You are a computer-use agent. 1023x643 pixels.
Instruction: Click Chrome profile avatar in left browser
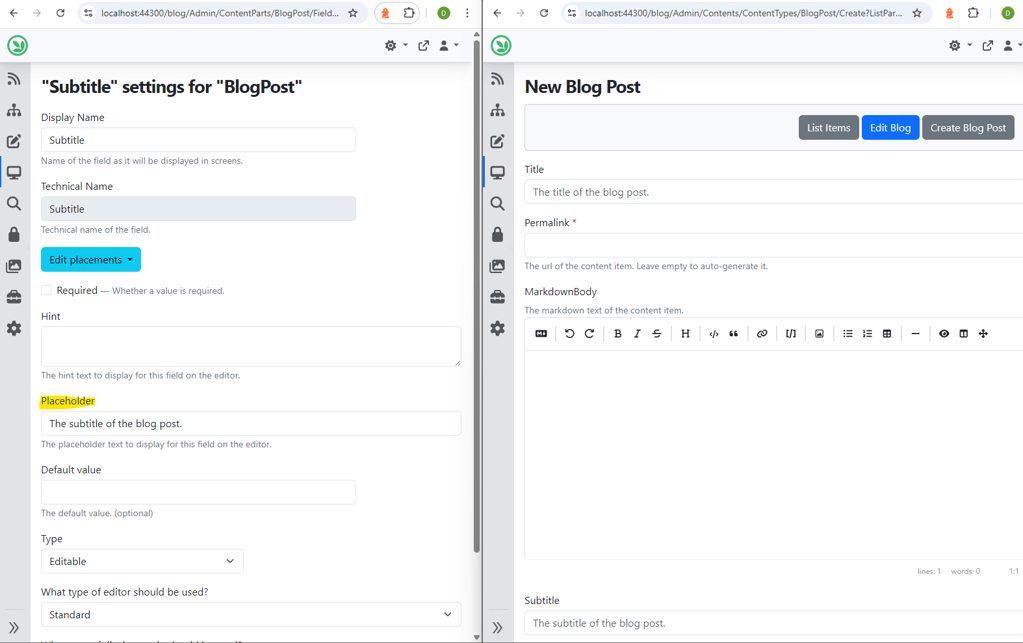[444, 13]
